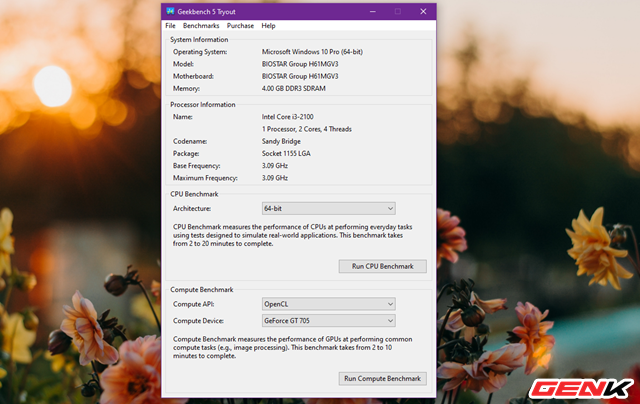The width and height of the screenshot is (640, 404).
Task: Click the Compute Benchmark description paragraph
Action: coord(293,348)
